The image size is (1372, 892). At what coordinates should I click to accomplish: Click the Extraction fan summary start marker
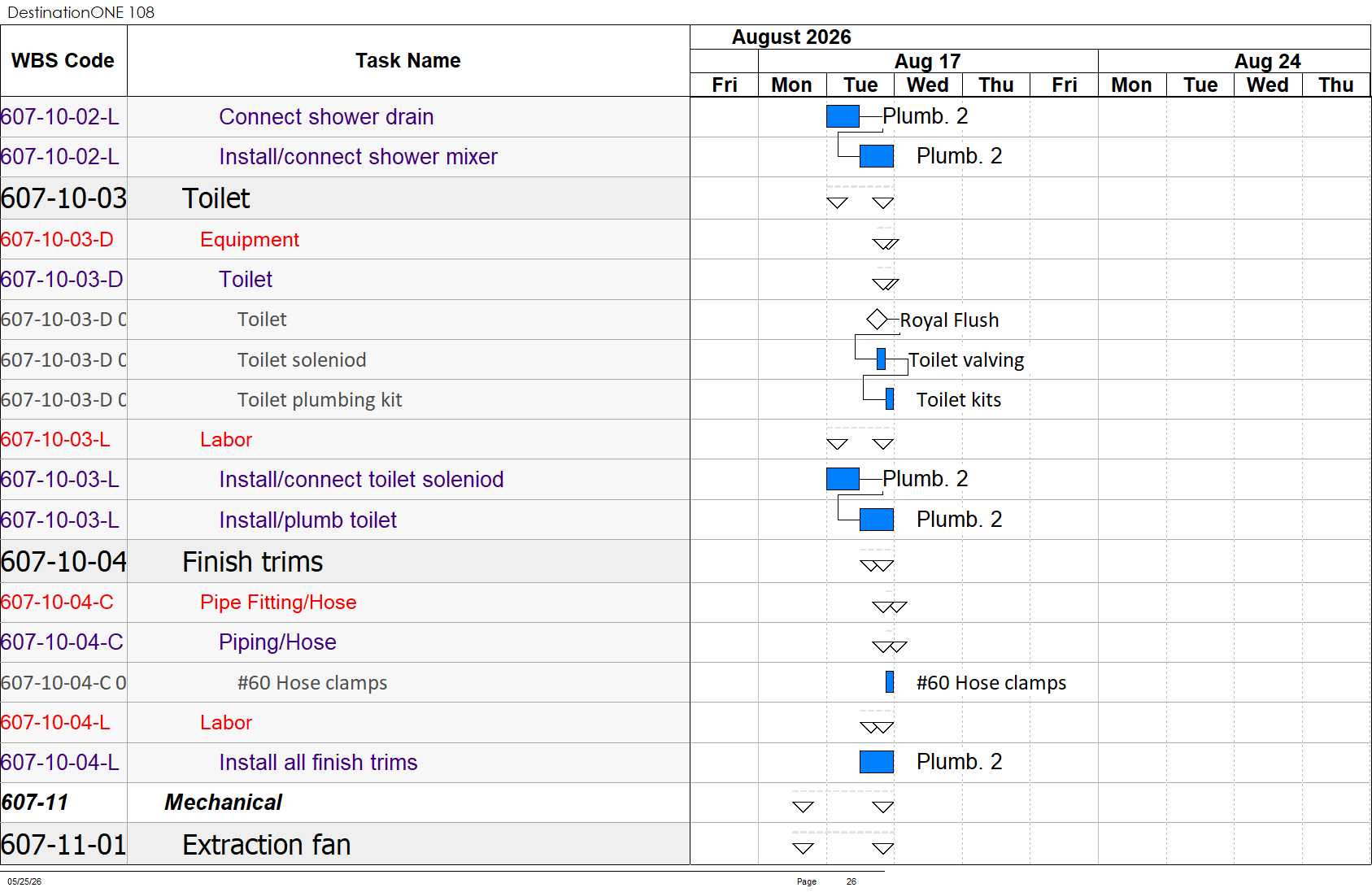(x=803, y=848)
